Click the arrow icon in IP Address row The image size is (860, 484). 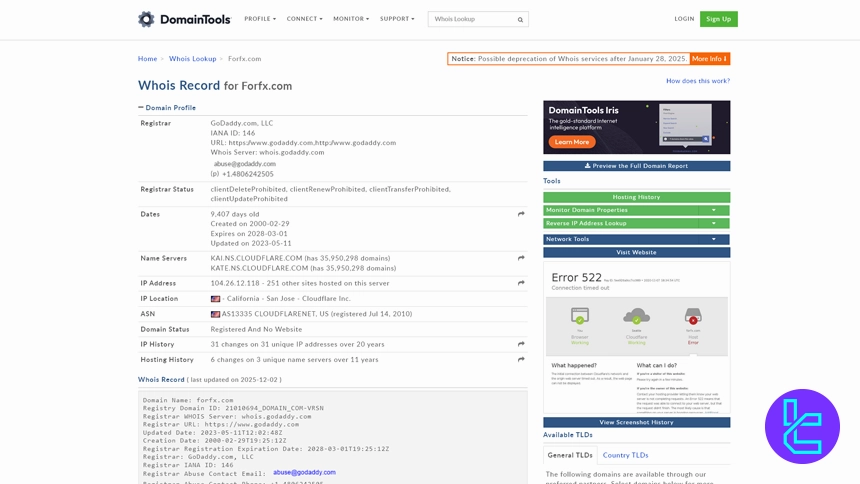point(521,283)
